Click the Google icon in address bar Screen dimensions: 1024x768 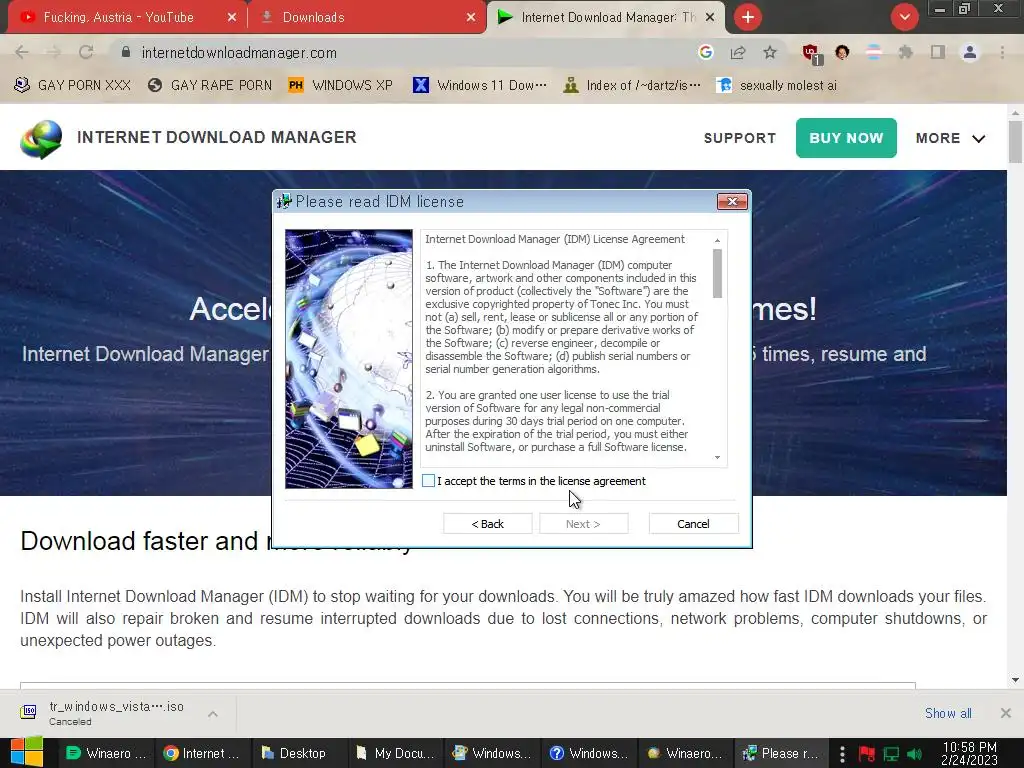pos(705,52)
